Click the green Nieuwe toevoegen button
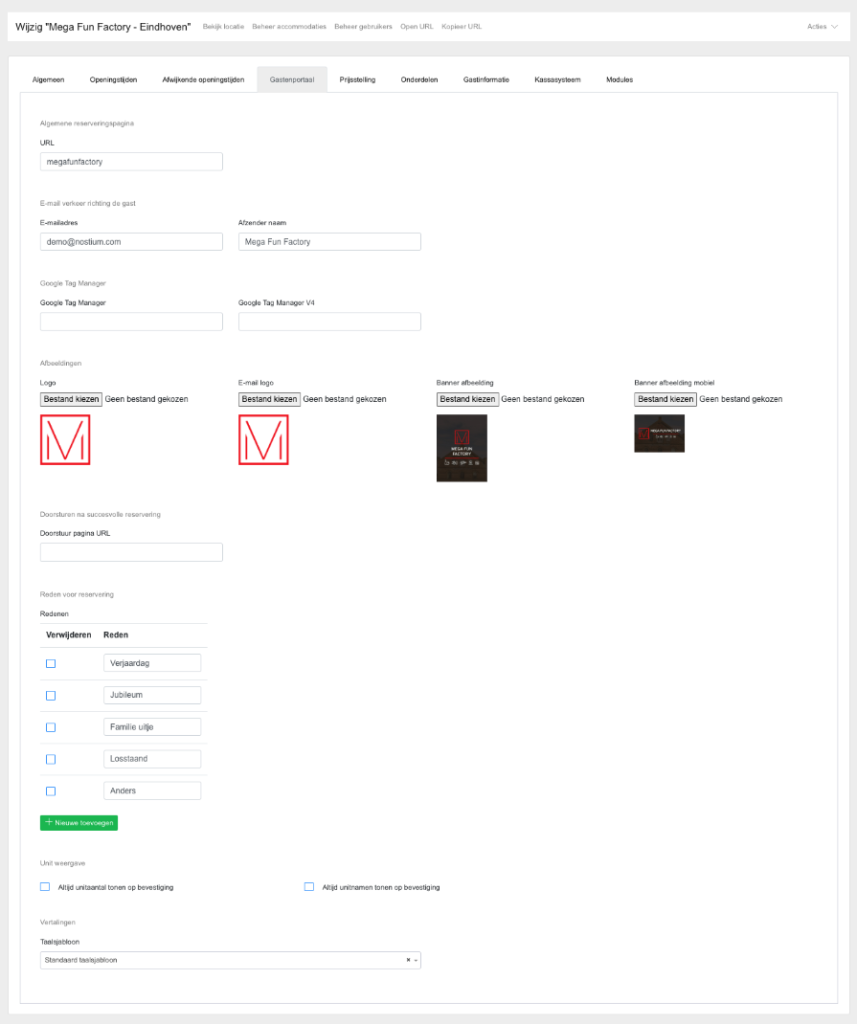Viewport: 857px width, 1024px height. pos(79,822)
